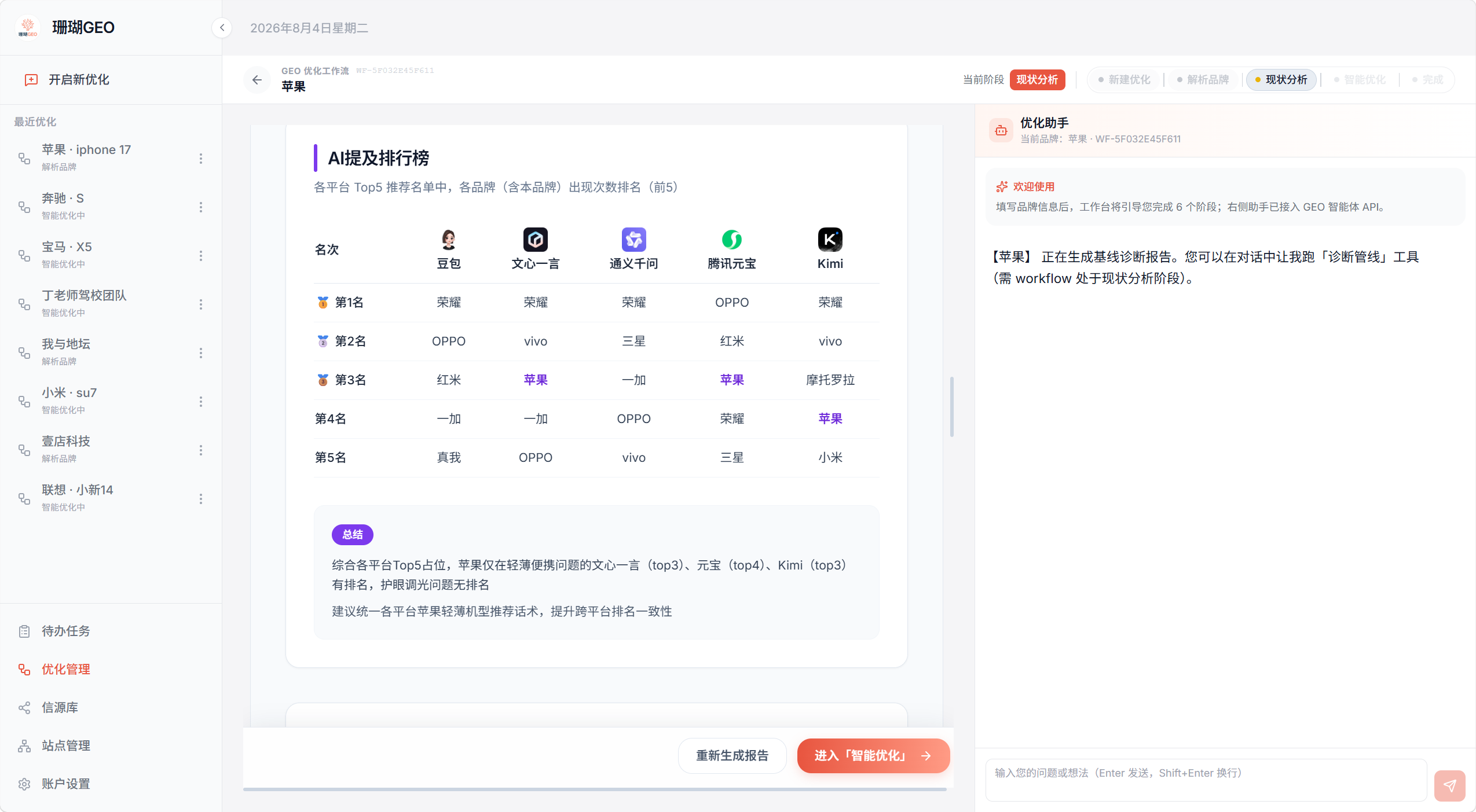
Task: Click 苹果 in the Kimi column
Action: click(830, 418)
